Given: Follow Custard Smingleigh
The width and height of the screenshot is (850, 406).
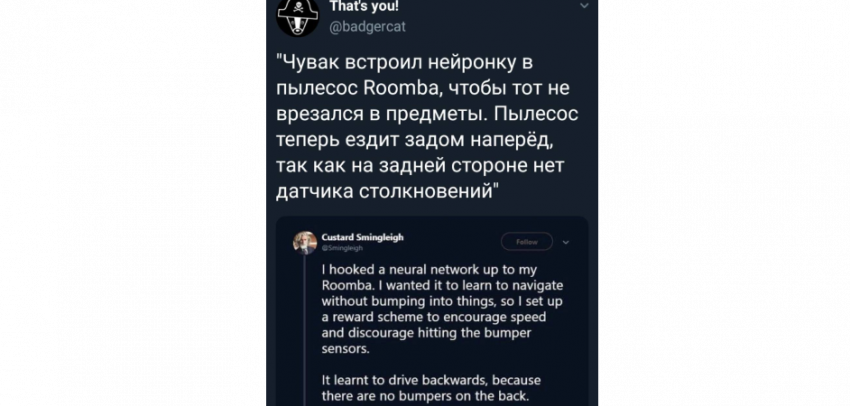Looking at the screenshot, I should [526, 241].
